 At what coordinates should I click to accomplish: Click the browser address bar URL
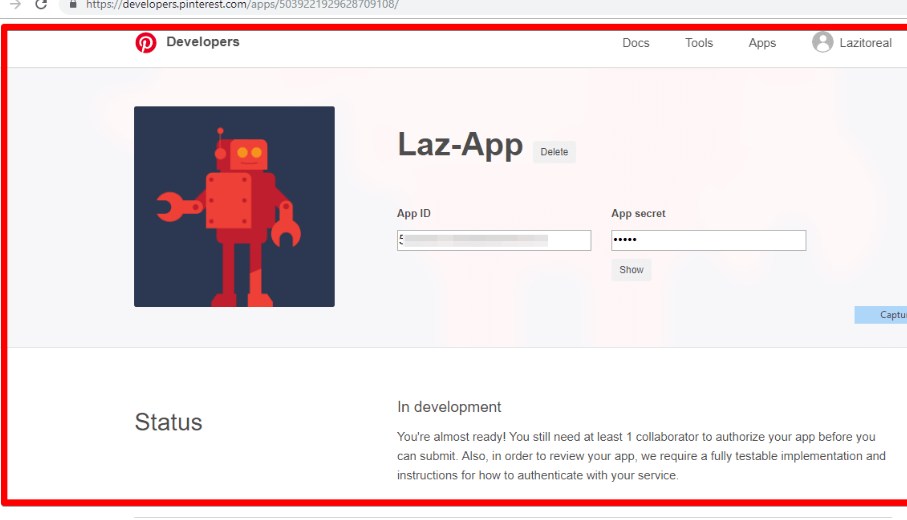pyautogui.click(x=242, y=5)
